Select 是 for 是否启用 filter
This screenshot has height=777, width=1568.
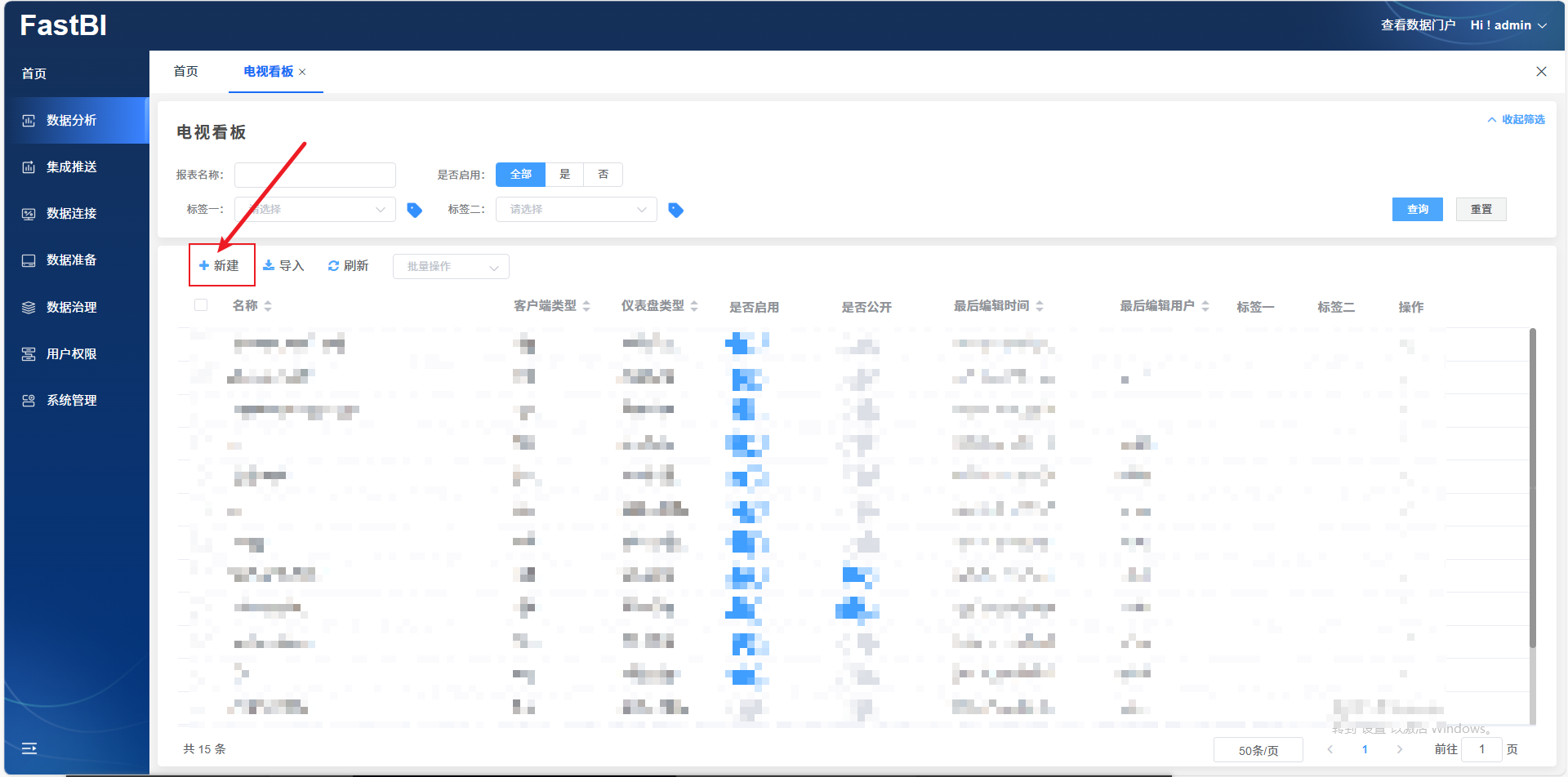point(564,175)
